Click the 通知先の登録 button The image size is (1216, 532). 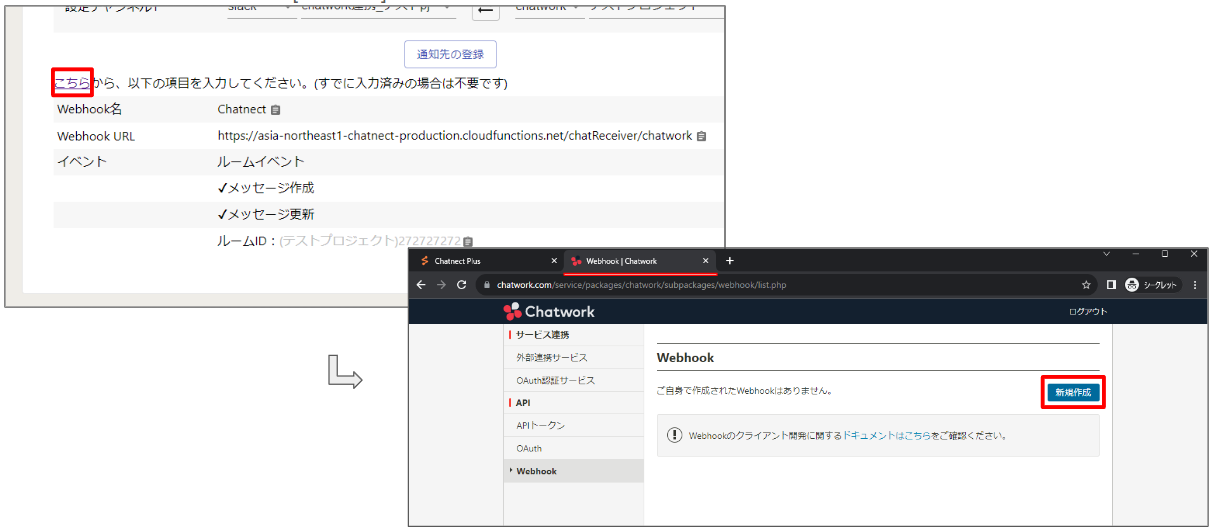click(x=450, y=54)
